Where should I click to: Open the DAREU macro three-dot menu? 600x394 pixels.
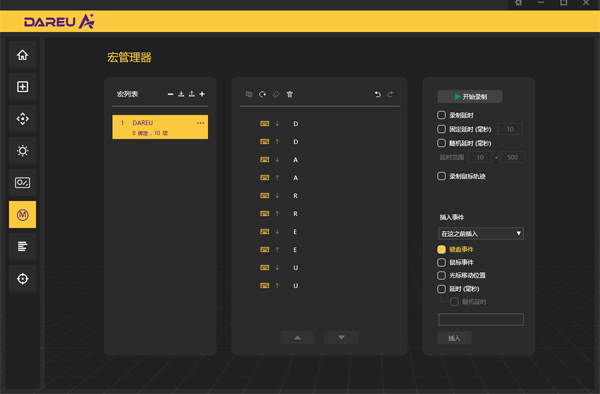point(200,123)
